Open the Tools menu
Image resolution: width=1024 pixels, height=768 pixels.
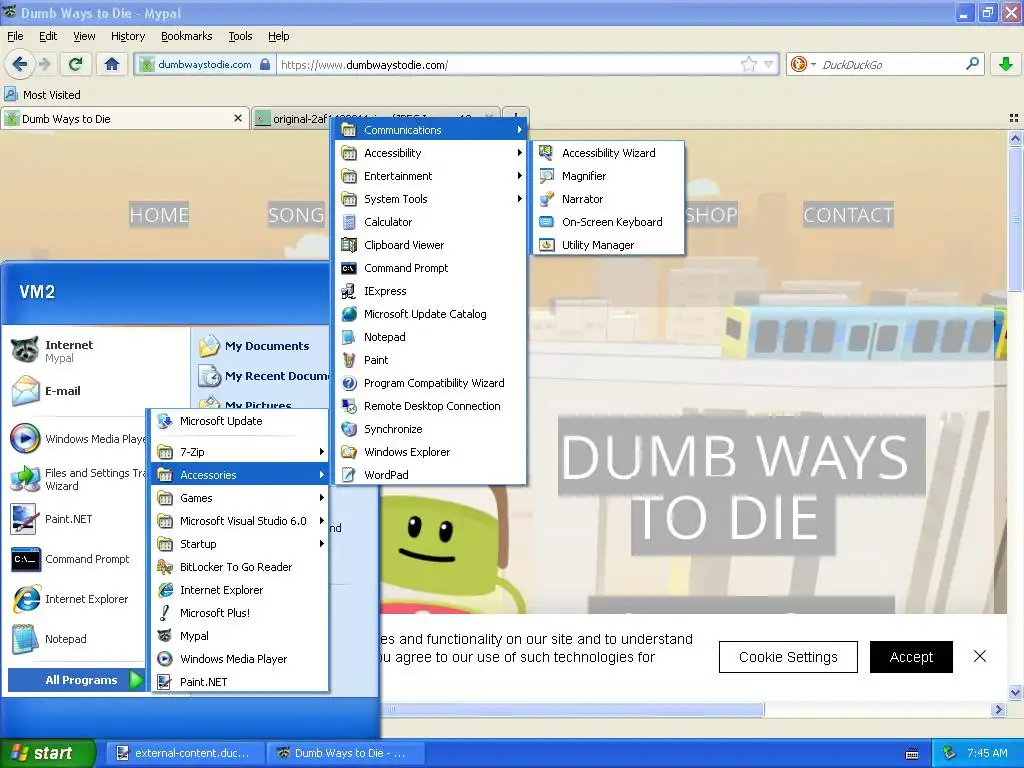click(x=240, y=36)
